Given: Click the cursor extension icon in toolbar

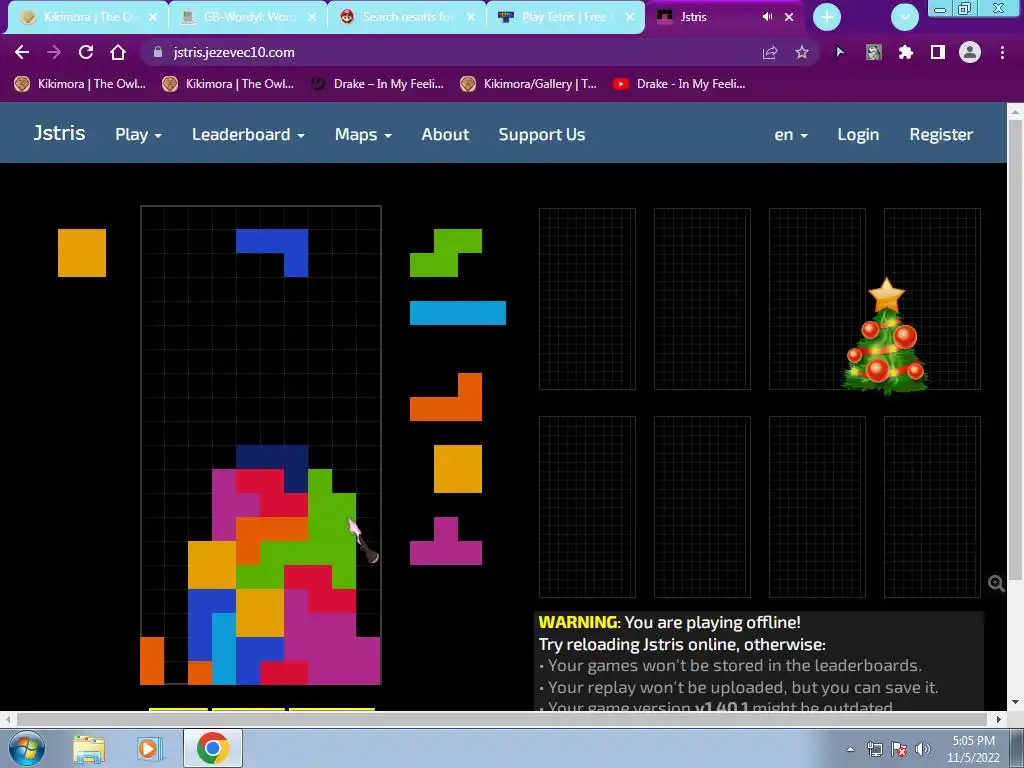Looking at the screenshot, I should (x=840, y=52).
